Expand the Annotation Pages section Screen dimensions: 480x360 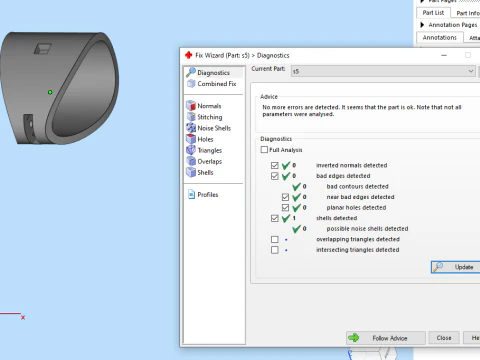pos(422,25)
